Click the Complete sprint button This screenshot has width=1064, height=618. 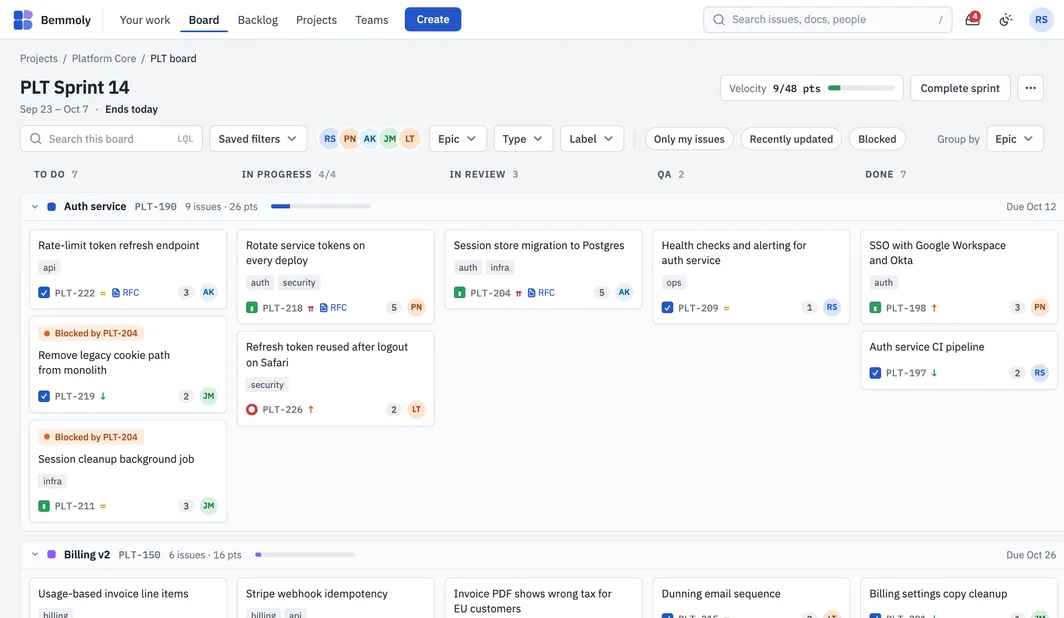960,88
